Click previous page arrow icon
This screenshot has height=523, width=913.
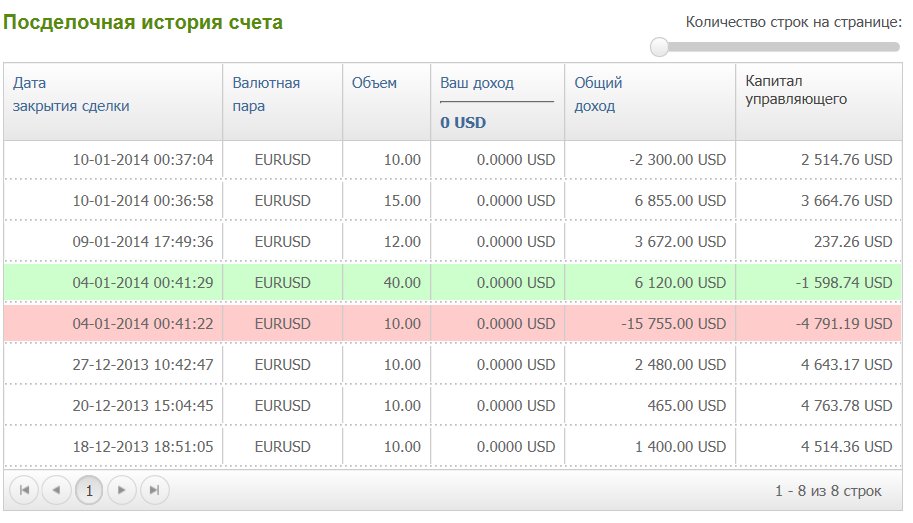pyautogui.click(x=56, y=490)
